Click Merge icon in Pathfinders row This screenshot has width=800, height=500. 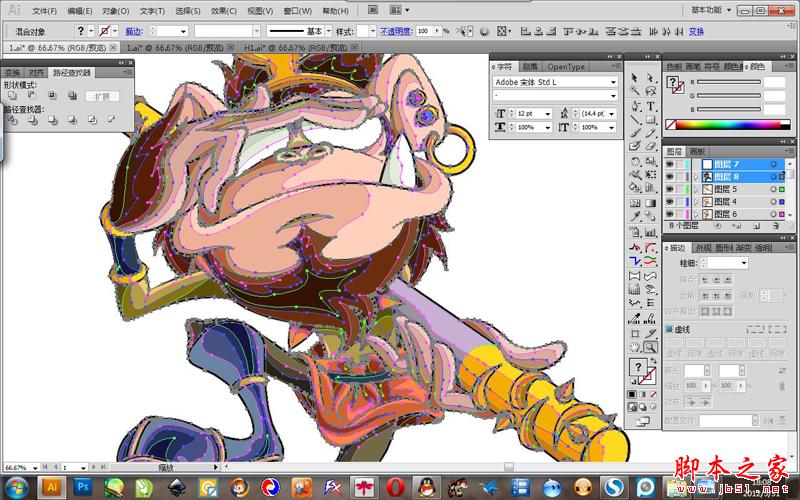53,120
